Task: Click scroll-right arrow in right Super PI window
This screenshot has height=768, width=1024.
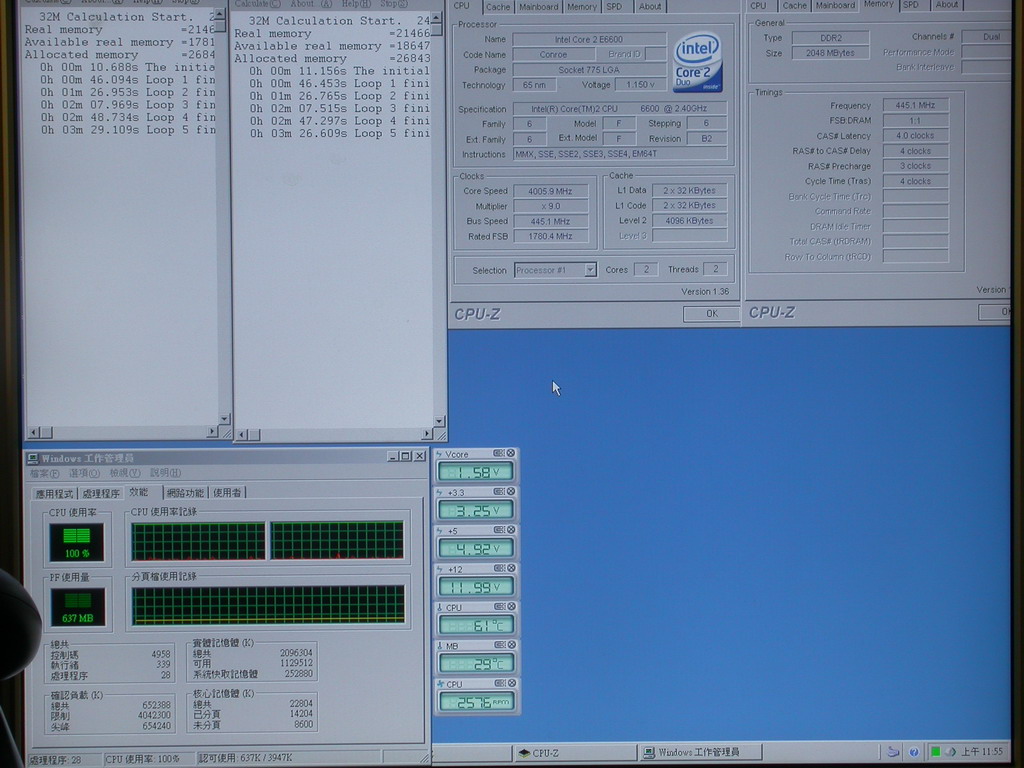Action: tap(426, 434)
